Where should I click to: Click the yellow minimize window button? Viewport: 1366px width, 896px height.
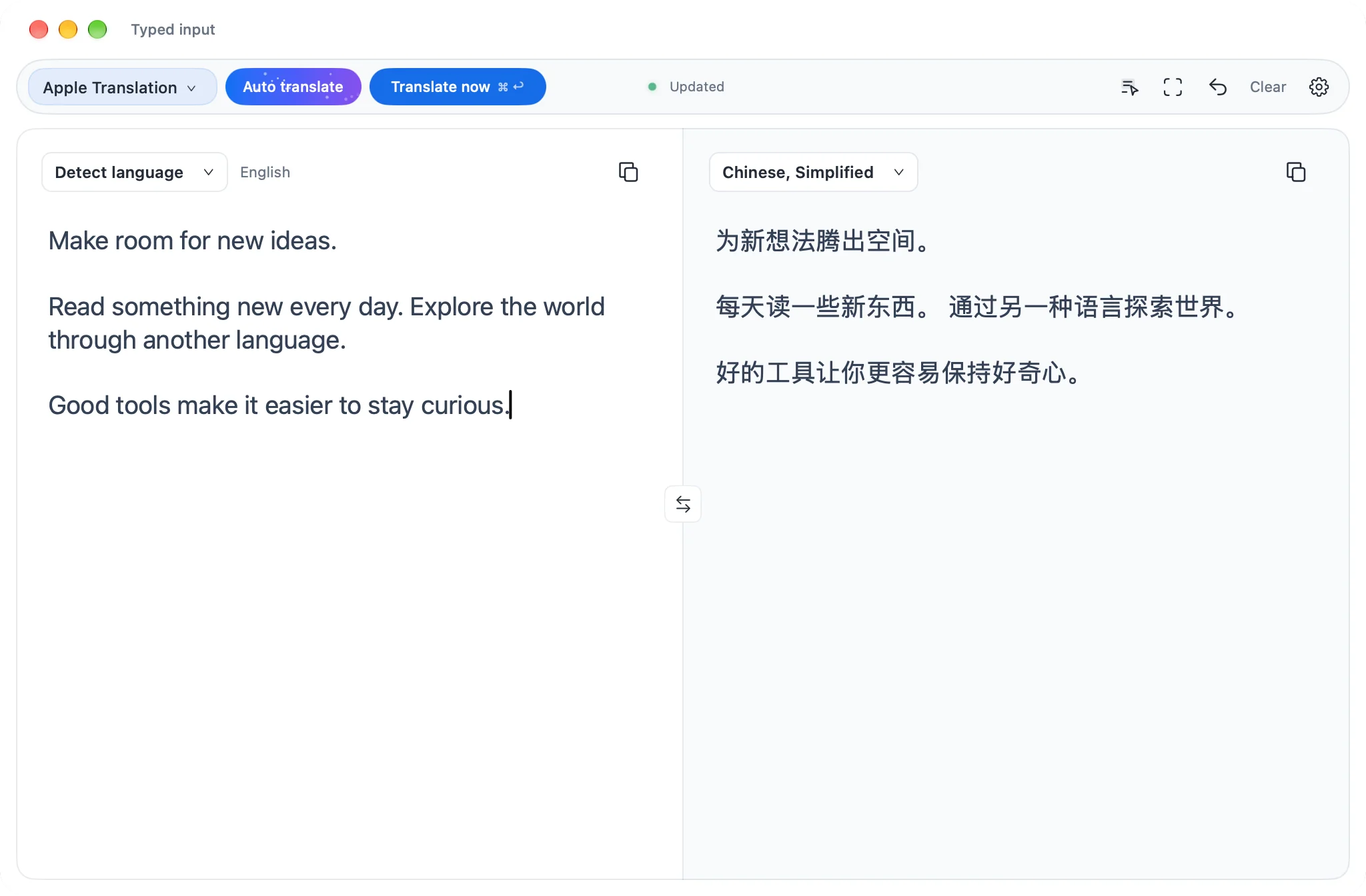pos(68,29)
